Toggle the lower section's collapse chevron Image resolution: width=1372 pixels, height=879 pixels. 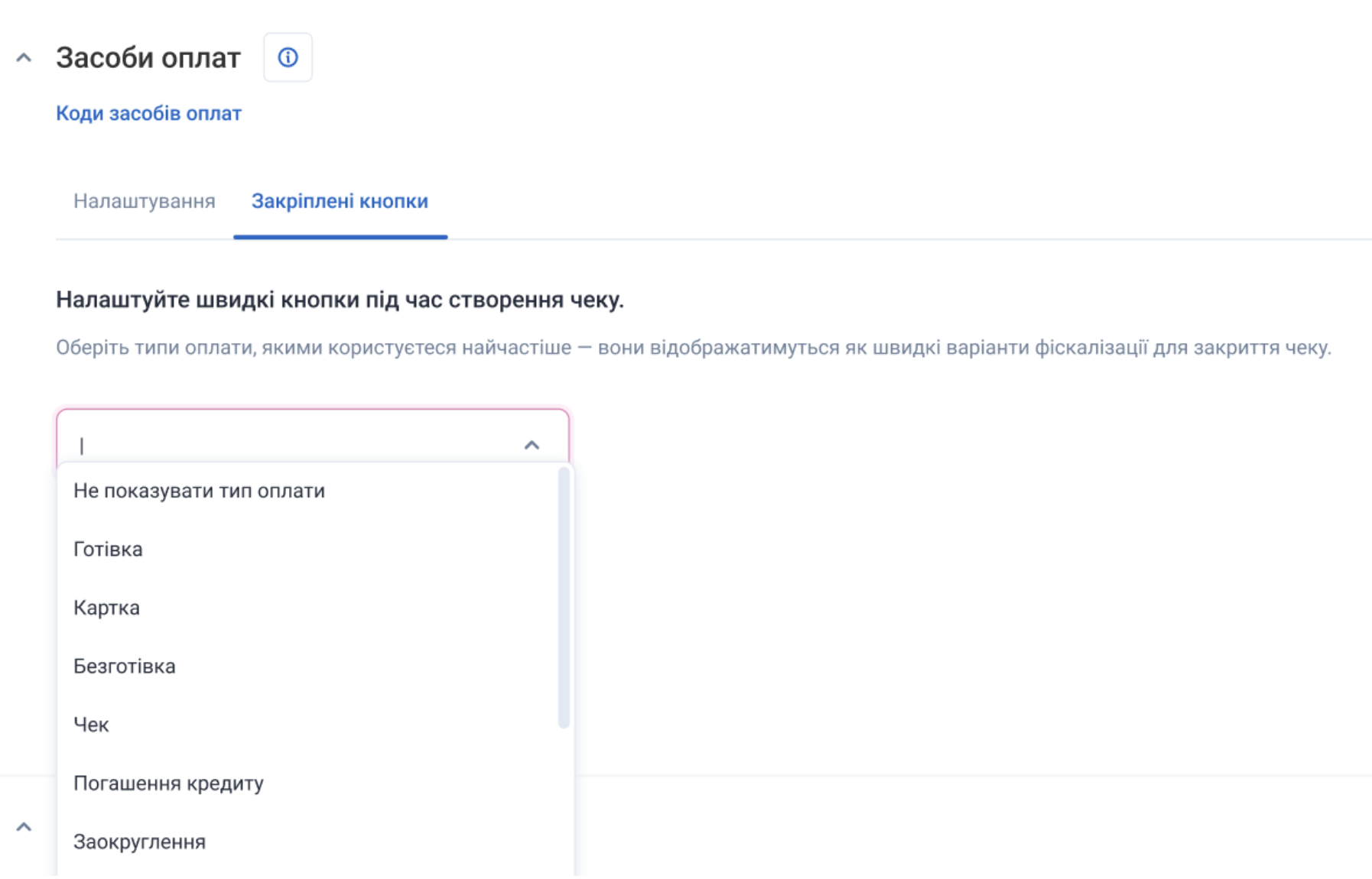click(24, 827)
